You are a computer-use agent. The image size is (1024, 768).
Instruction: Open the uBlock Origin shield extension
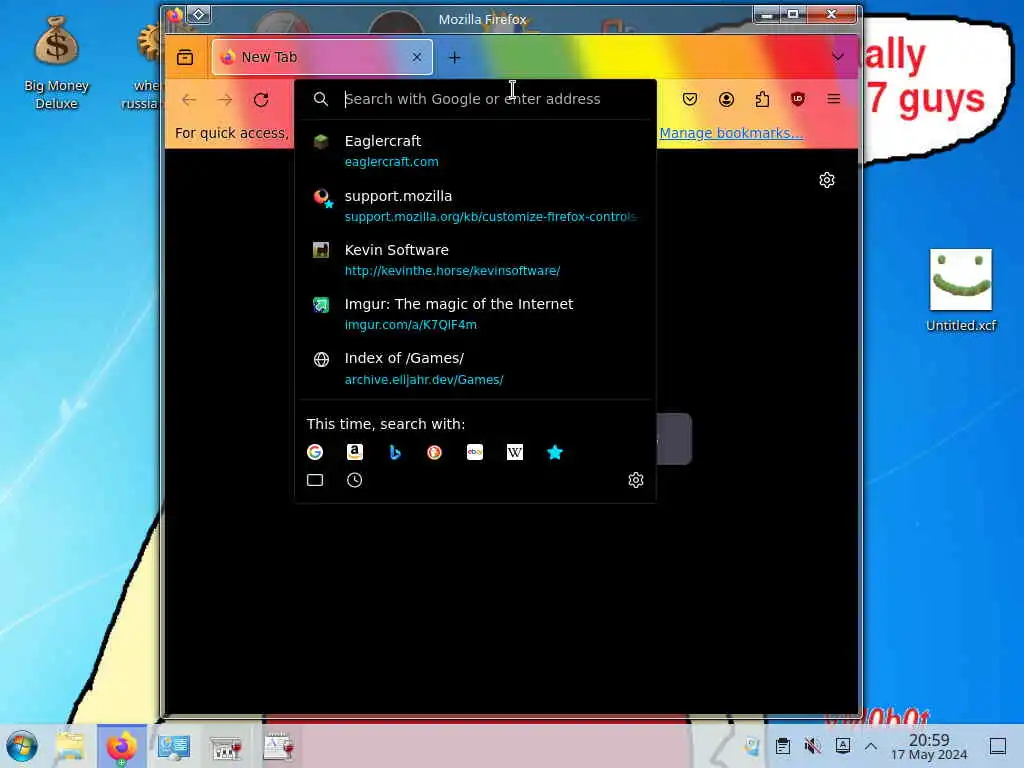tap(797, 99)
